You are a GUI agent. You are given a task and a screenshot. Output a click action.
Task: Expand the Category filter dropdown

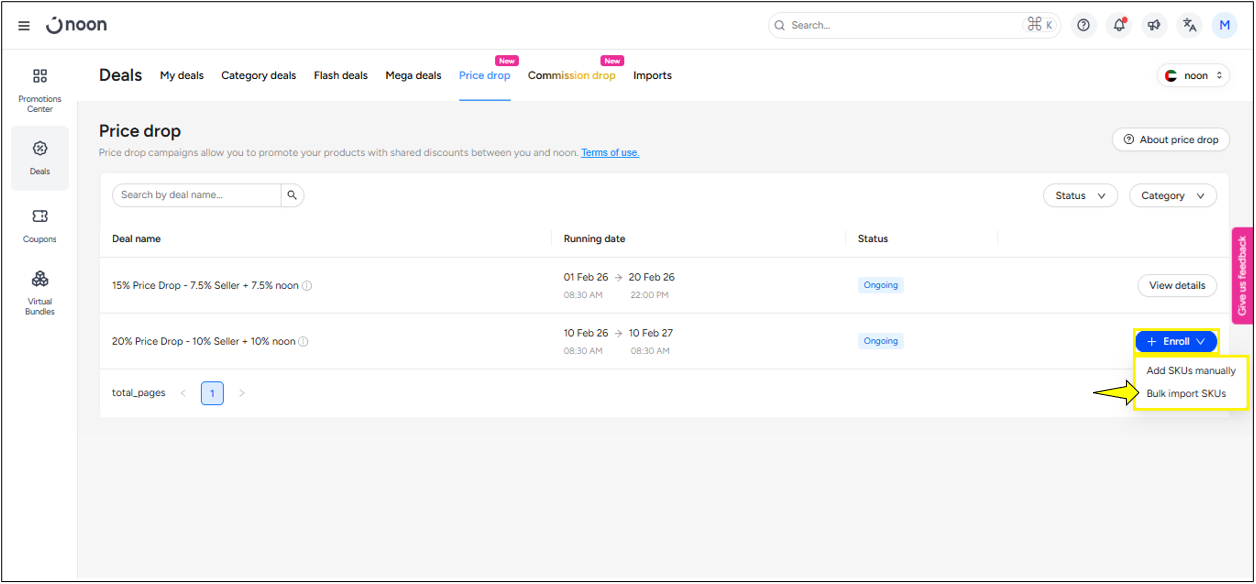pyautogui.click(x=1173, y=196)
